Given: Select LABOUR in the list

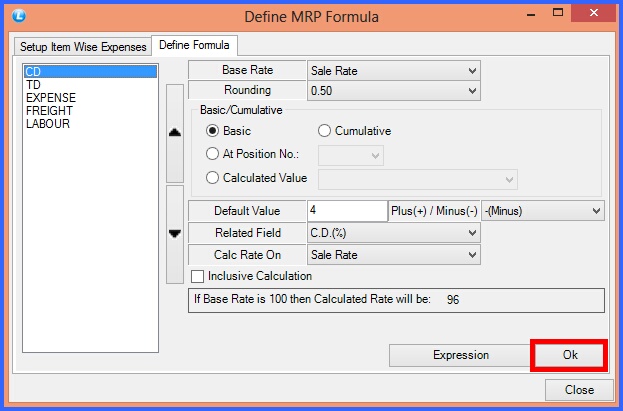Looking at the screenshot, I should coord(90,124).
